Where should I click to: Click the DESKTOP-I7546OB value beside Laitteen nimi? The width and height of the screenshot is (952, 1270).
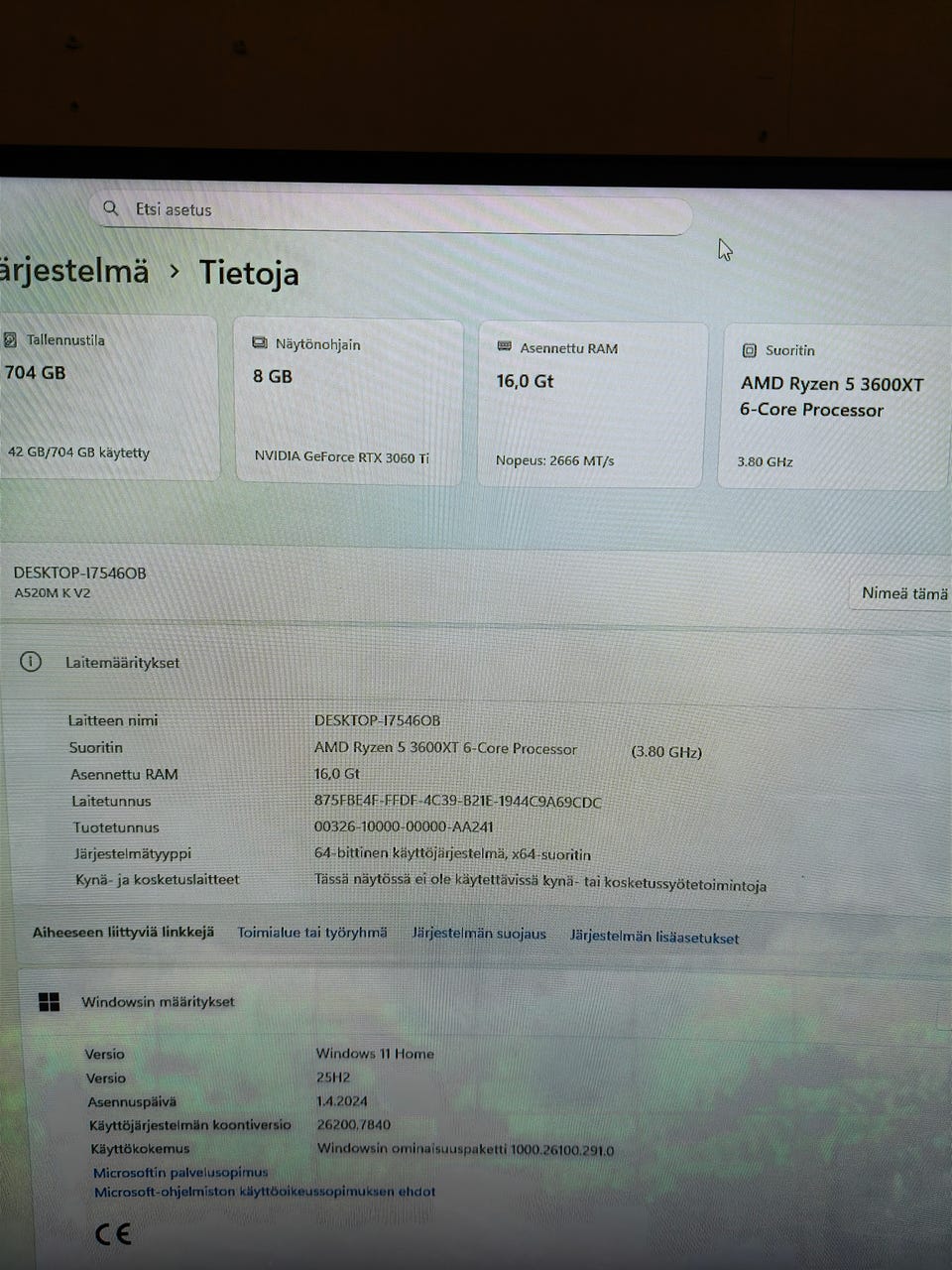tap(378, 720)
